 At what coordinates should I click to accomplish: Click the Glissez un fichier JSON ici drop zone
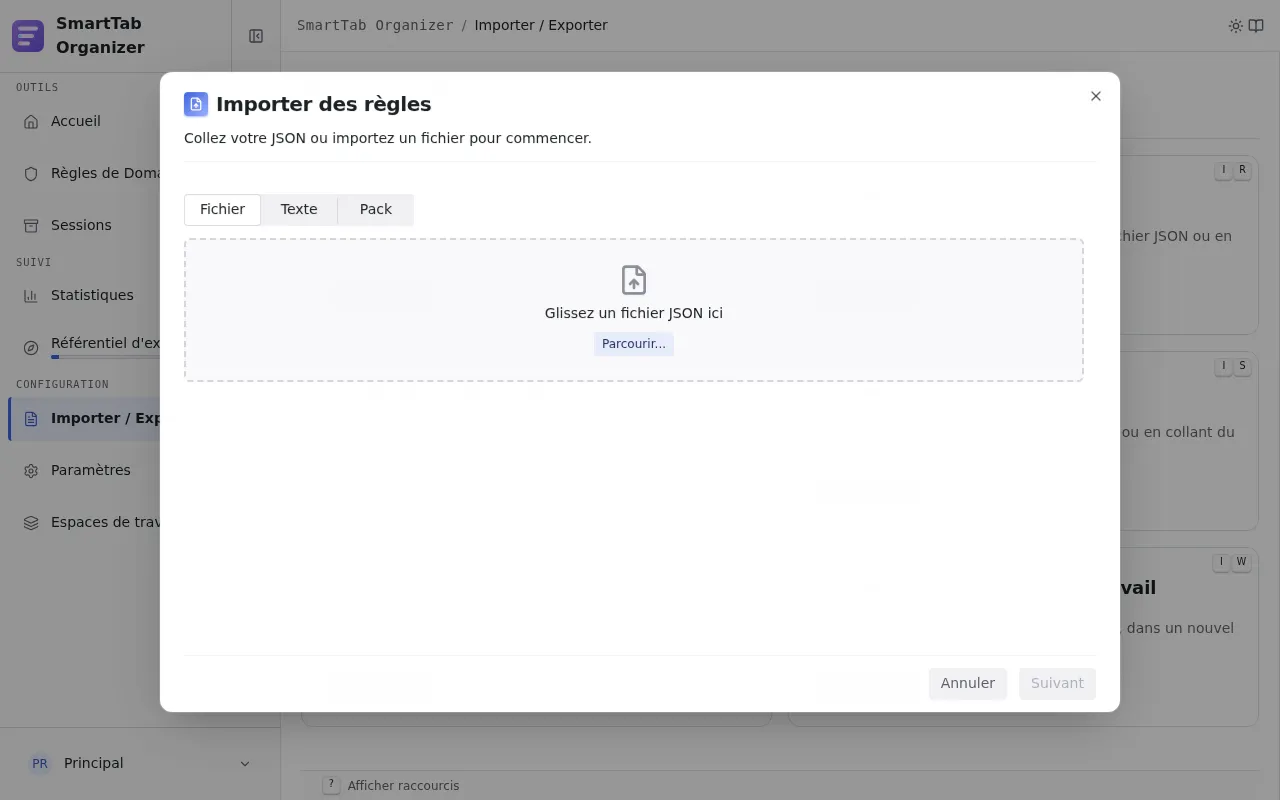pyautogui.click(x=634, y=310)
